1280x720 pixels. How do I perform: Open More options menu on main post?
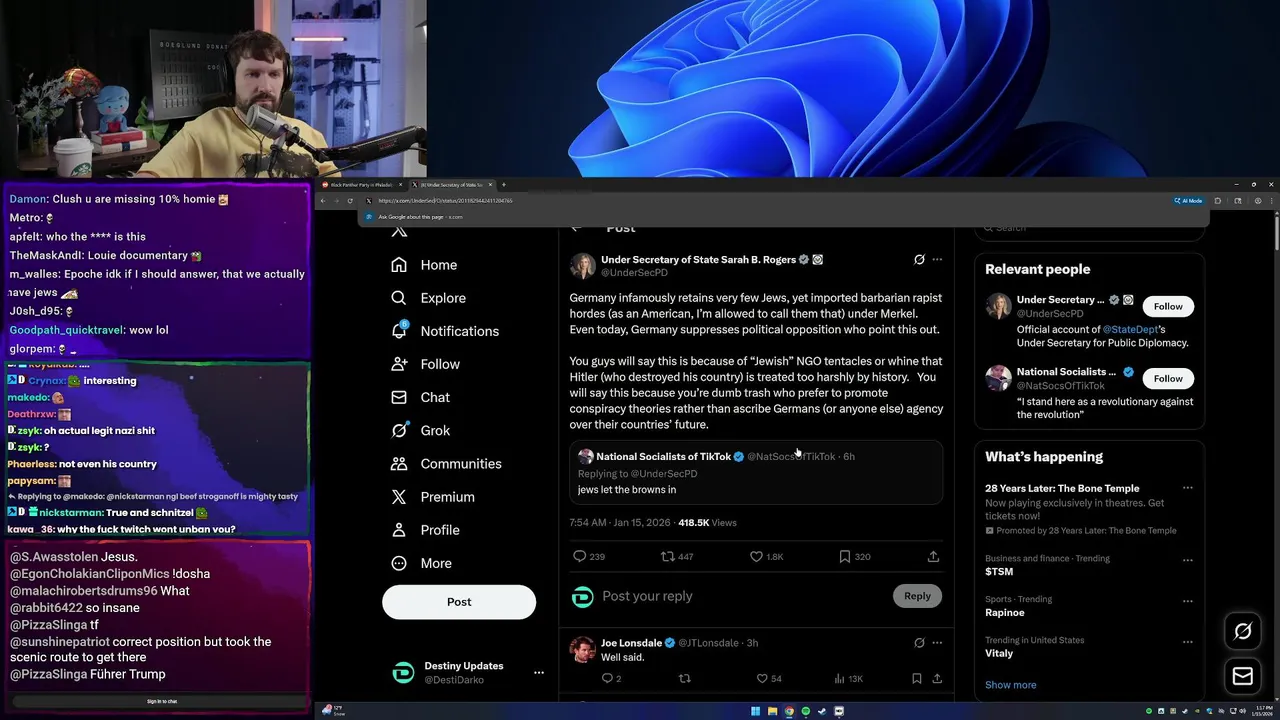pos(937,259)
